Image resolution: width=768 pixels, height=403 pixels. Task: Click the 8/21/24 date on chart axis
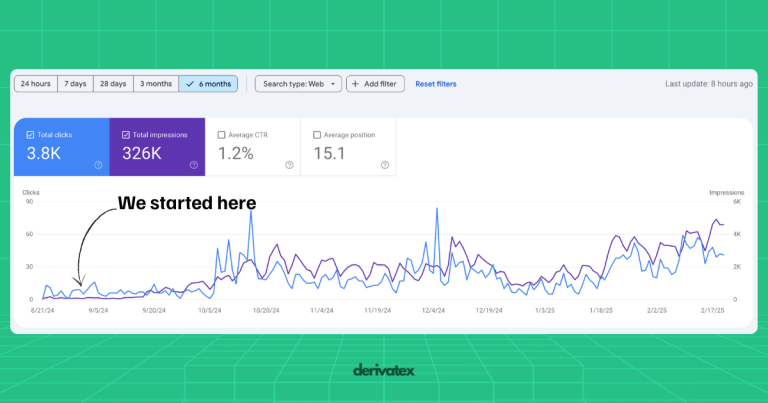[x=43, y=310]
